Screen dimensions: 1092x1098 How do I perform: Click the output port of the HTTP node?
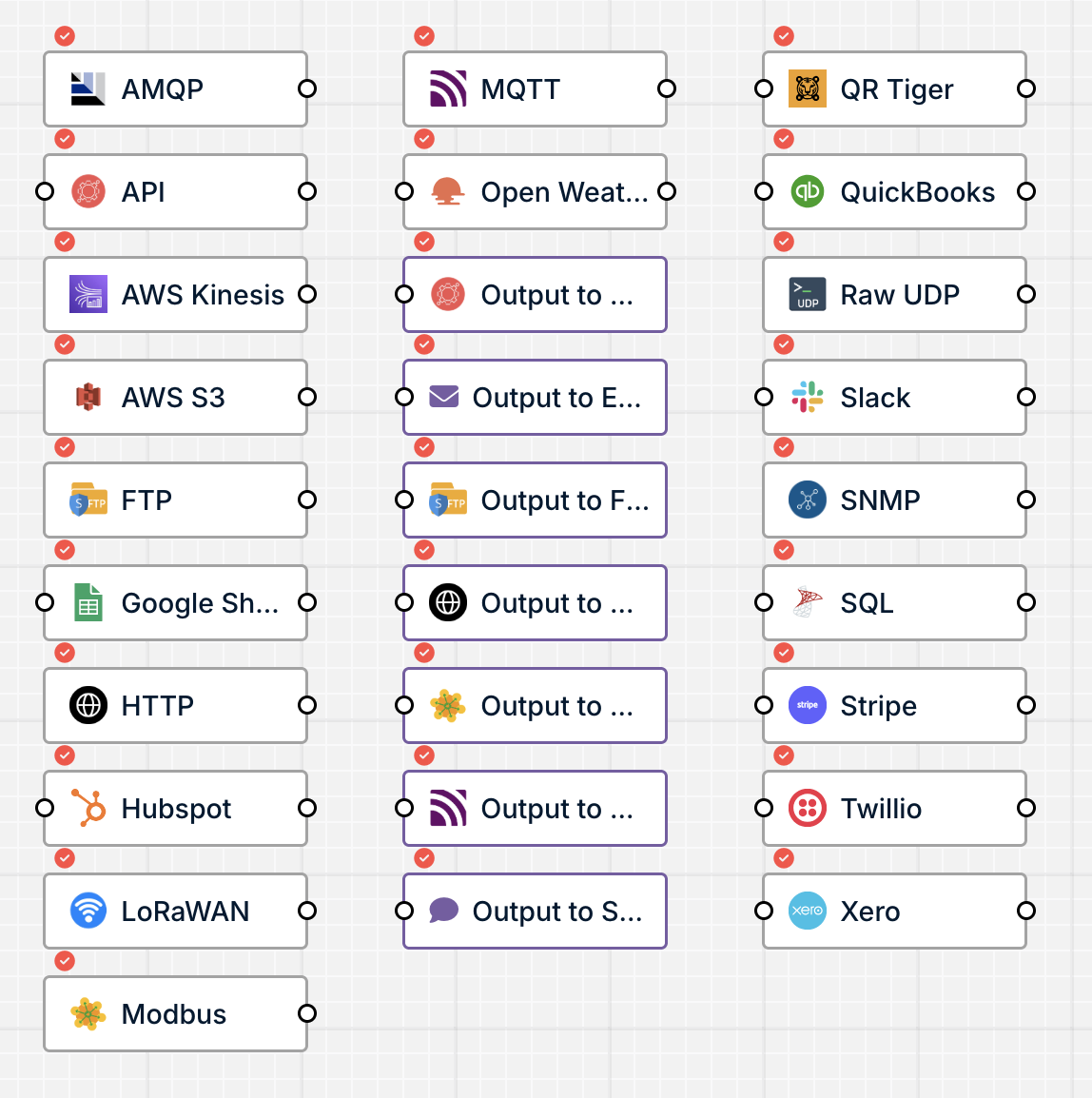(306, 705)
